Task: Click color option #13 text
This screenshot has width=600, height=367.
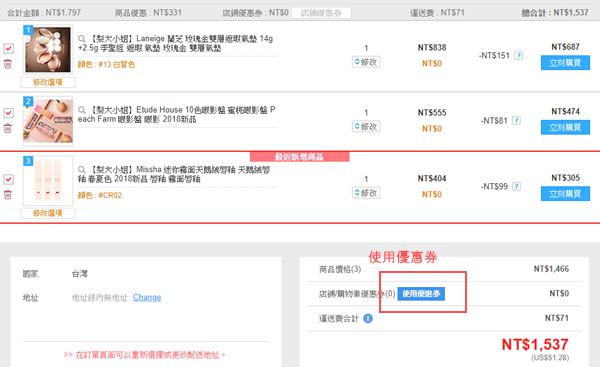Action: (106, 64)
